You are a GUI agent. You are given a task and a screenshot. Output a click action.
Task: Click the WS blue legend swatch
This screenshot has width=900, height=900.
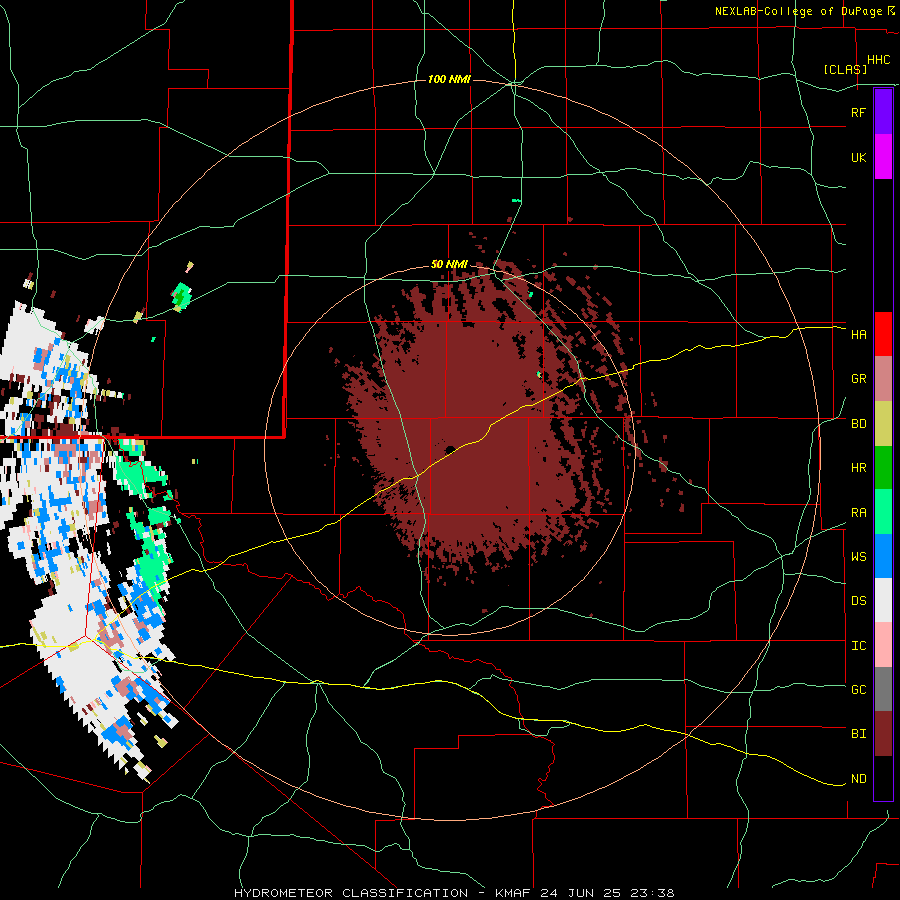point(883,556)
